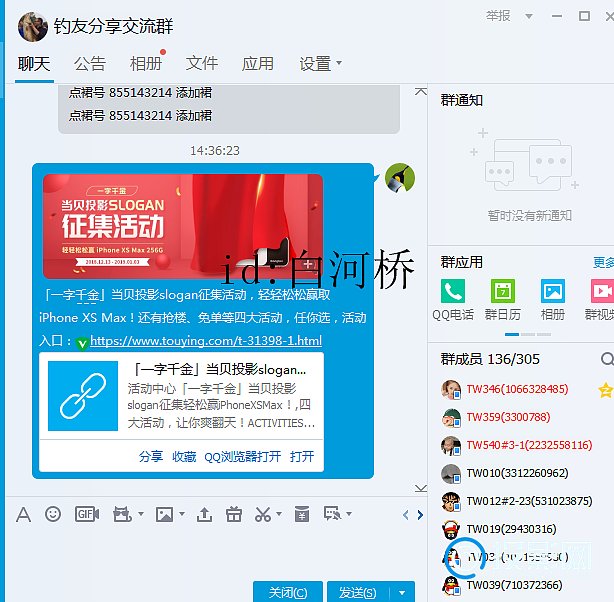This screenshot has width=614, height=602.
Task: Open the font formatting tool (A icon)
Action: (23, 515)
